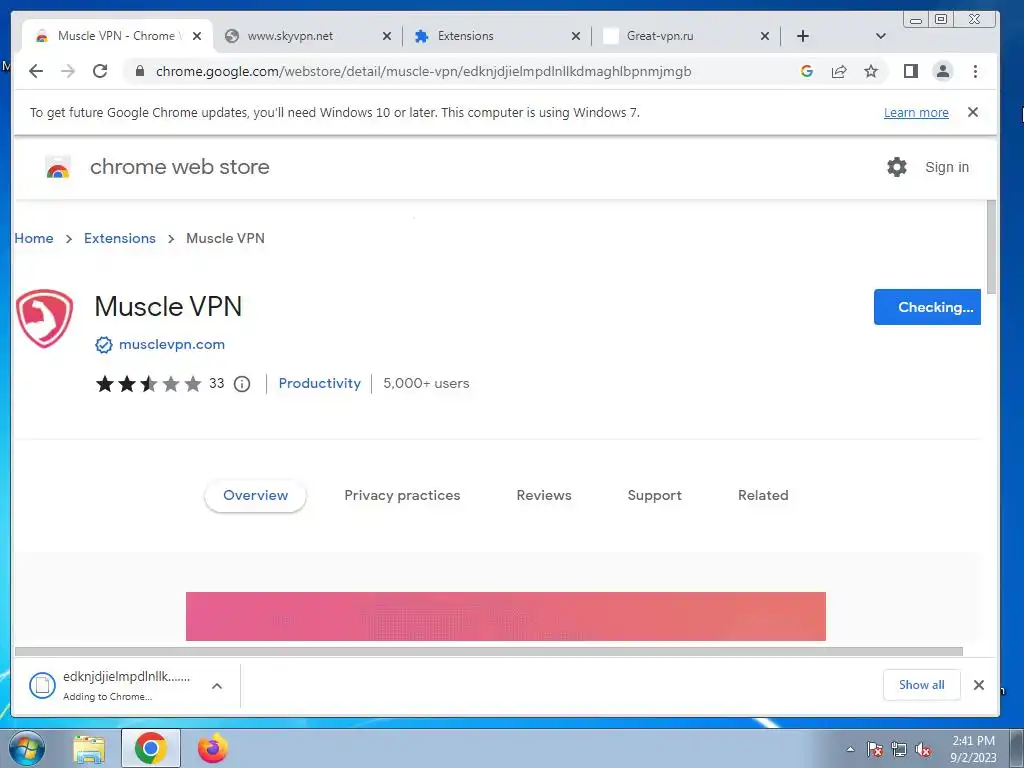This screenshot has width=1024, height=768.
Task: Click the blue Checking... button
Action: pyautogui.click(x=927, y=307)
